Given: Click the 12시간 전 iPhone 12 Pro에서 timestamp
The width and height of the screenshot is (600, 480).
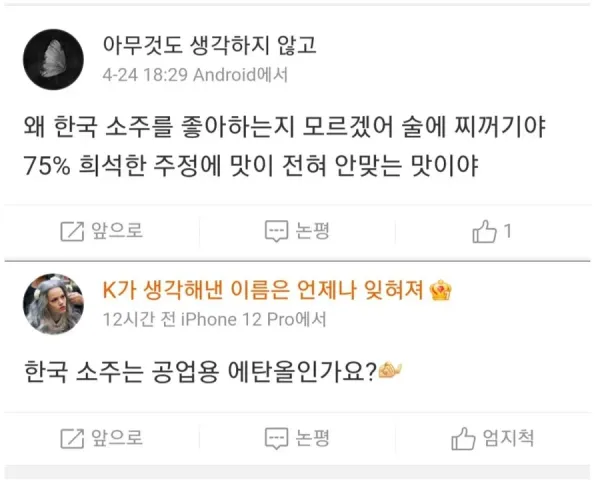Looking at the screenshot, I should [214, 320].
